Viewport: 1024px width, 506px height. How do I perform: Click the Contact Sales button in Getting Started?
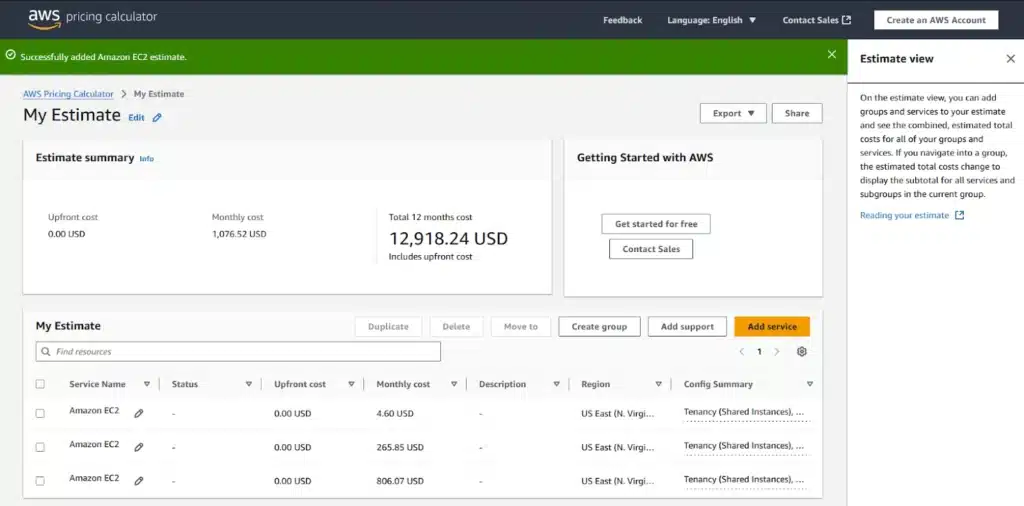tap(651, 249)
